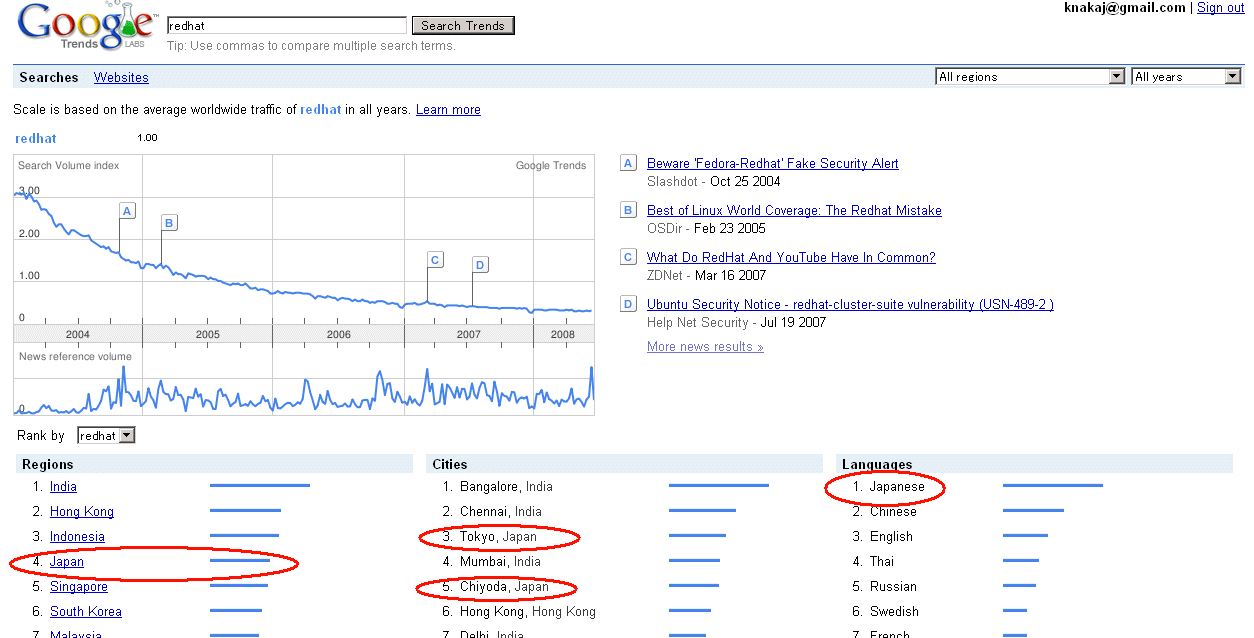This screenshot has height=638, width=1254.
Task: Click 'Hong Kong, Hong Kong' in Cities list
Action: pos(528,611)
